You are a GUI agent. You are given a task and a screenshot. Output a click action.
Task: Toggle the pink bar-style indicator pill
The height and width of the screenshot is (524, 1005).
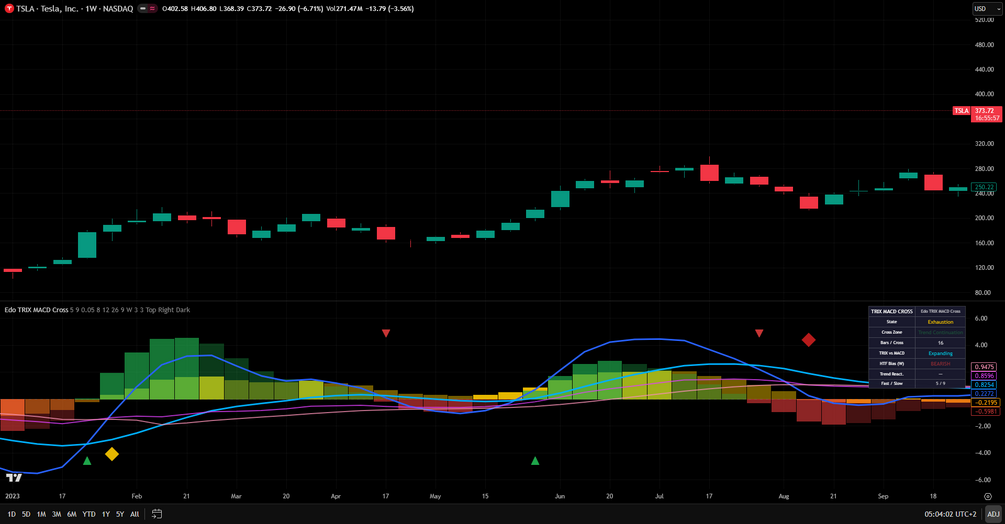coord(153,9)
